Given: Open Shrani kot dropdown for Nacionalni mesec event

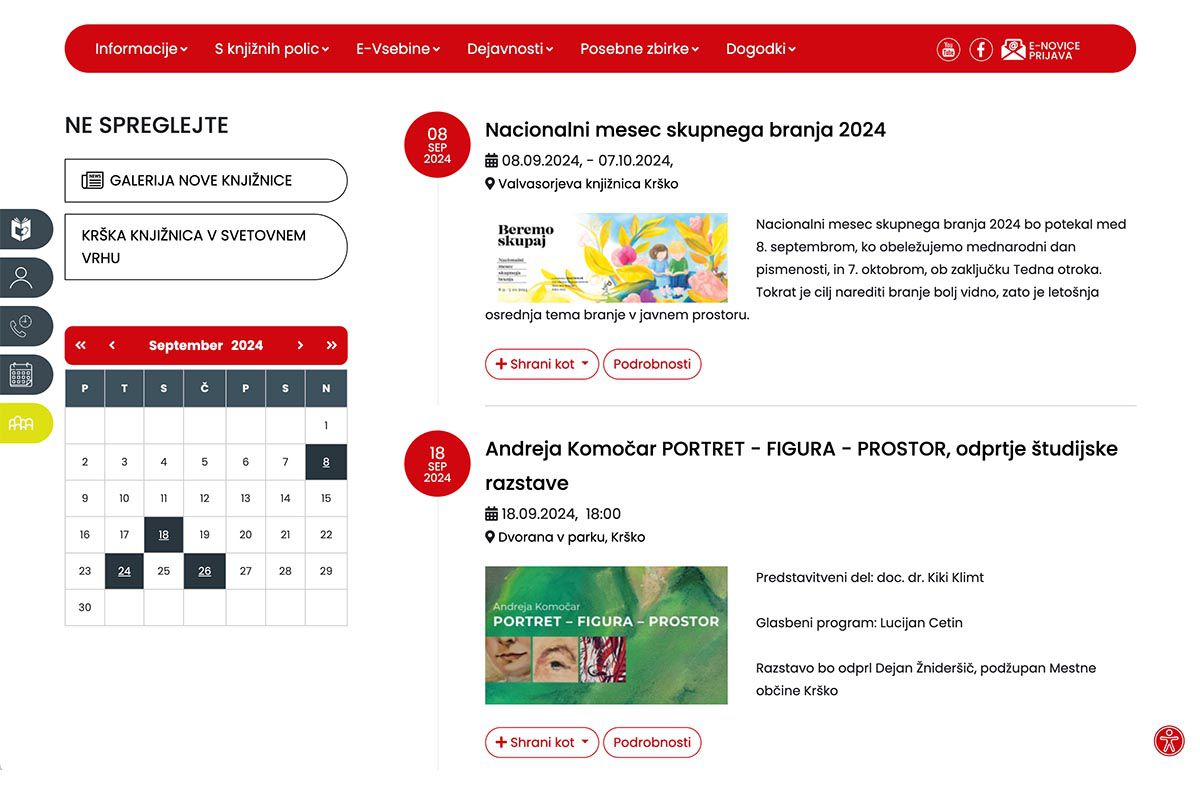Looking at the screenshot, I should tap(542, 364).
